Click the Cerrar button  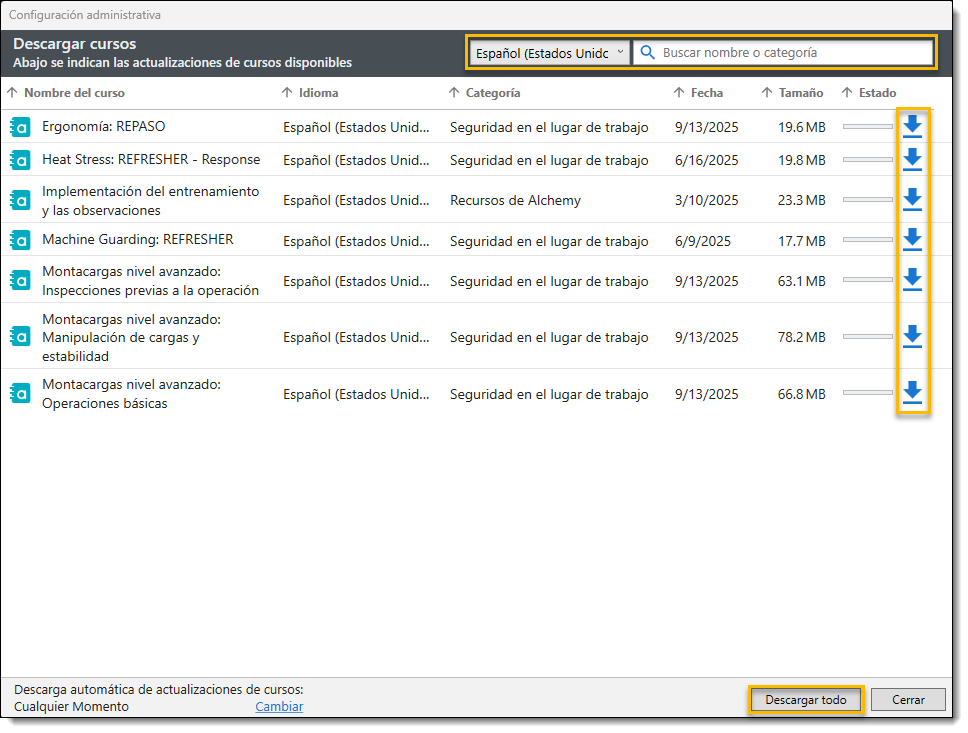coord(908,700)
